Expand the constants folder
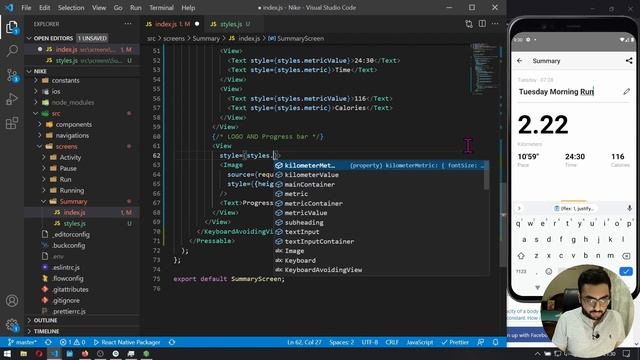Viewport: 640px width, 360px height. (65, 80)
